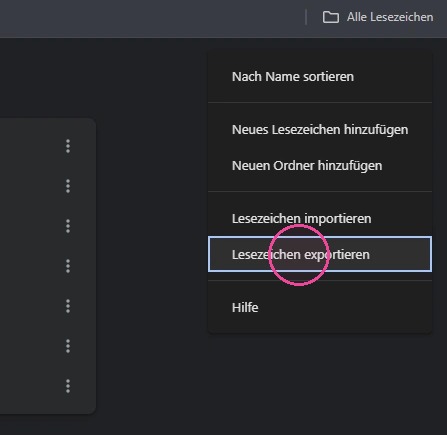Open the bottom row's three-dot more-actions menu

click(x=68, y=386)
